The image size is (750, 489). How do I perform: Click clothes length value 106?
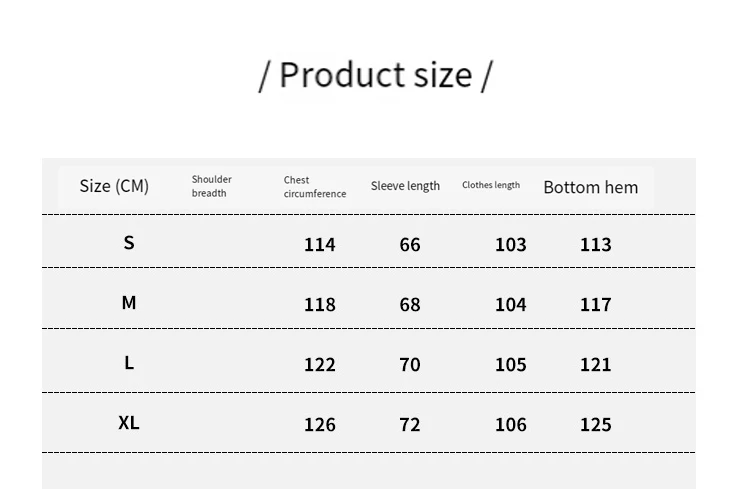[x=511, y=425]
